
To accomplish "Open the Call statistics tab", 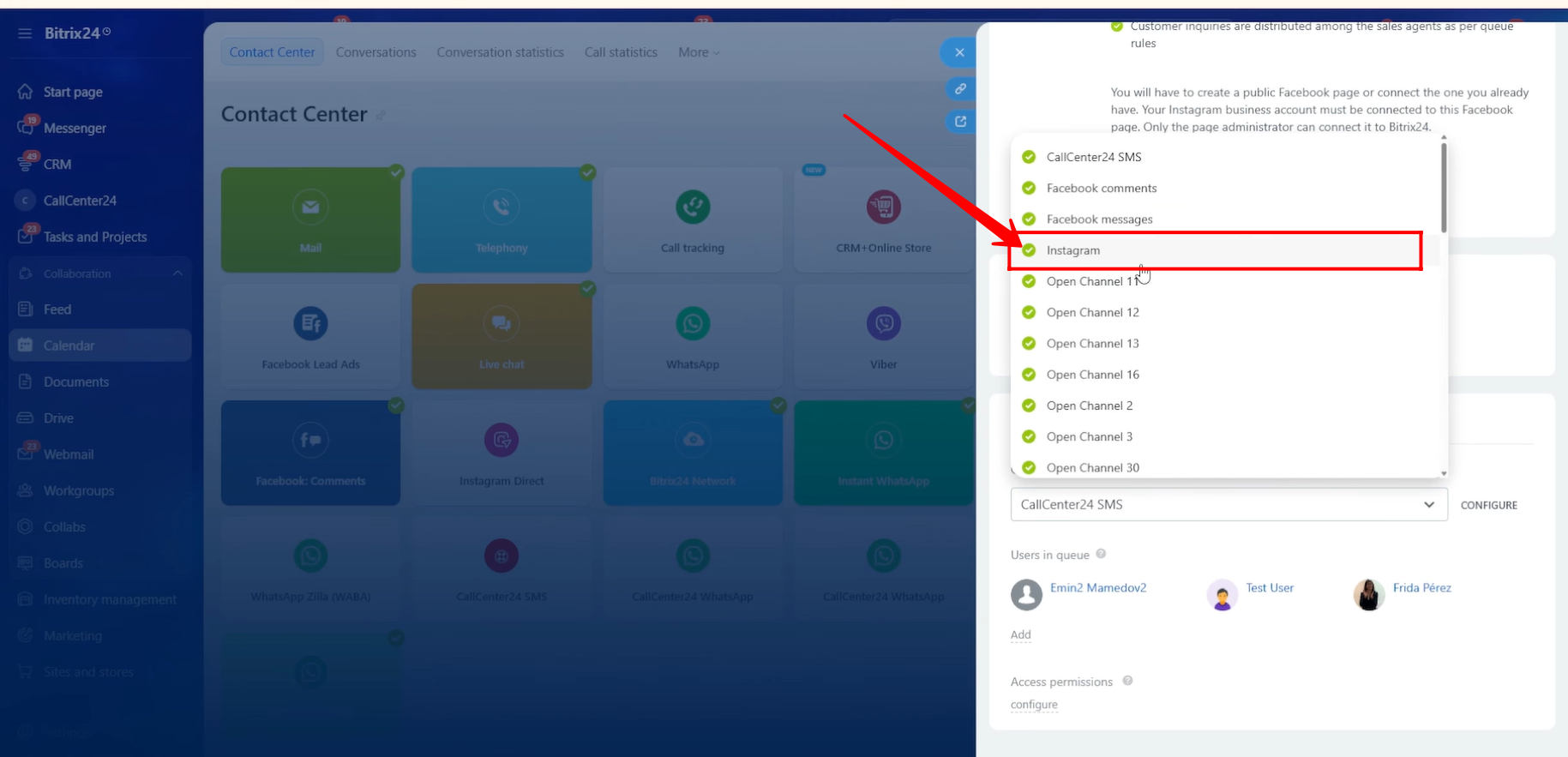I will 621,52.
